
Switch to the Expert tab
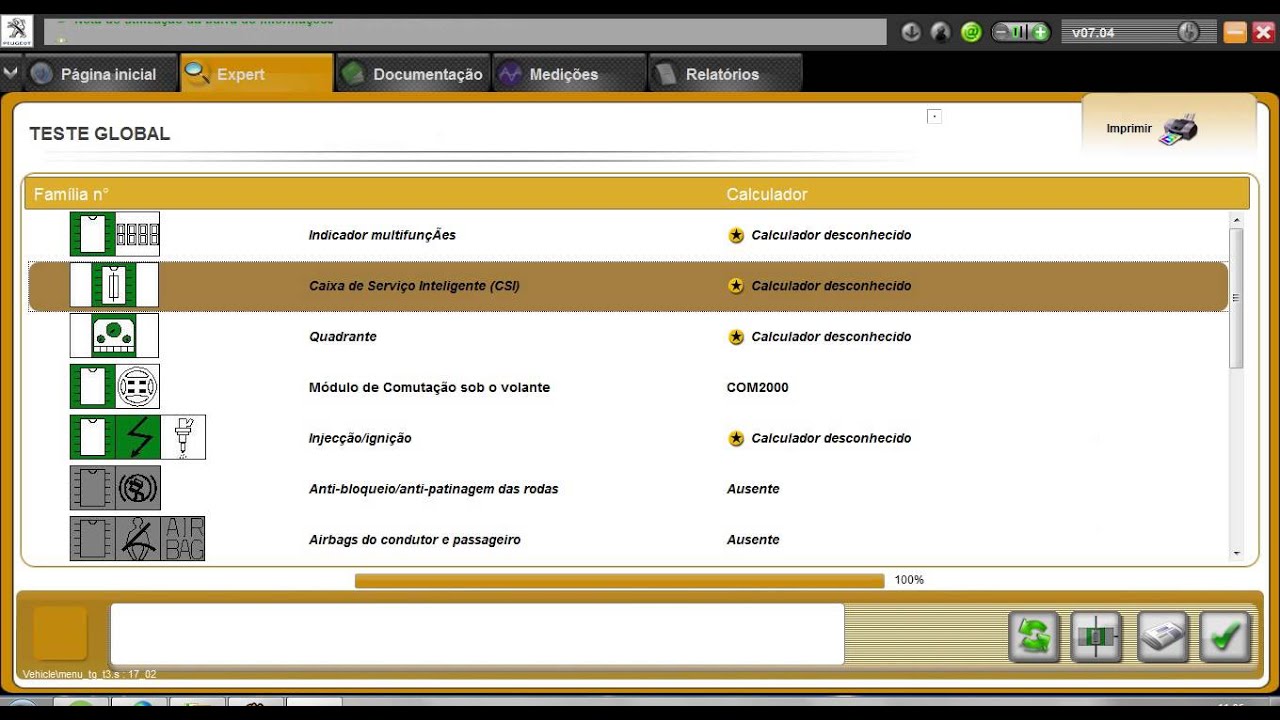coord(256,74)
